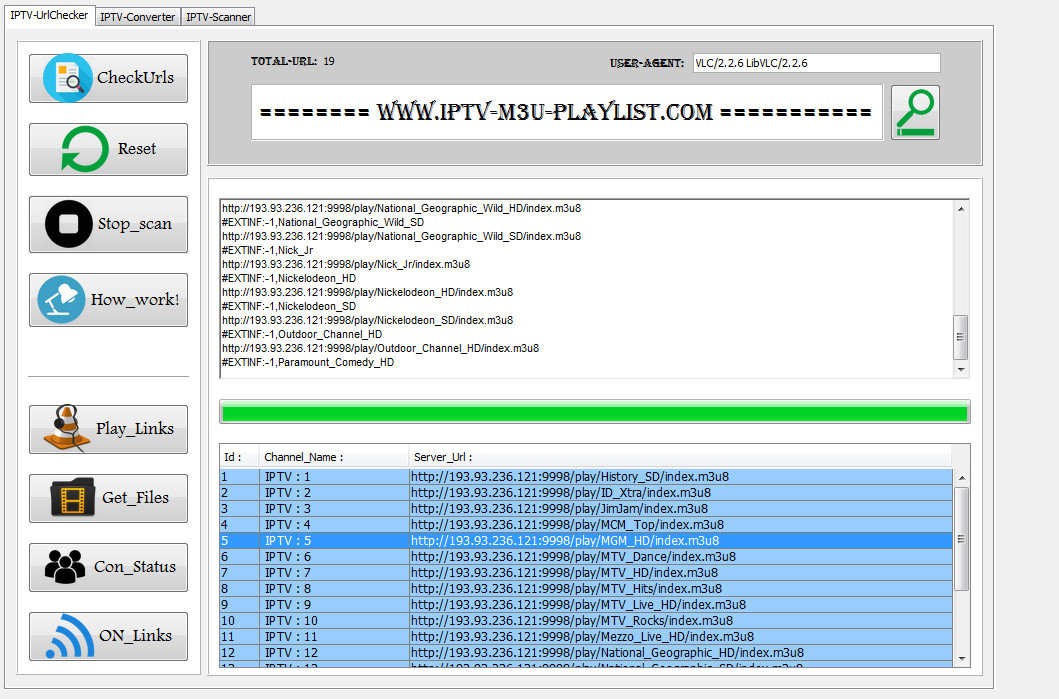
Task: Click the people group Con_Status icon
Action: [x=65, y=567]
